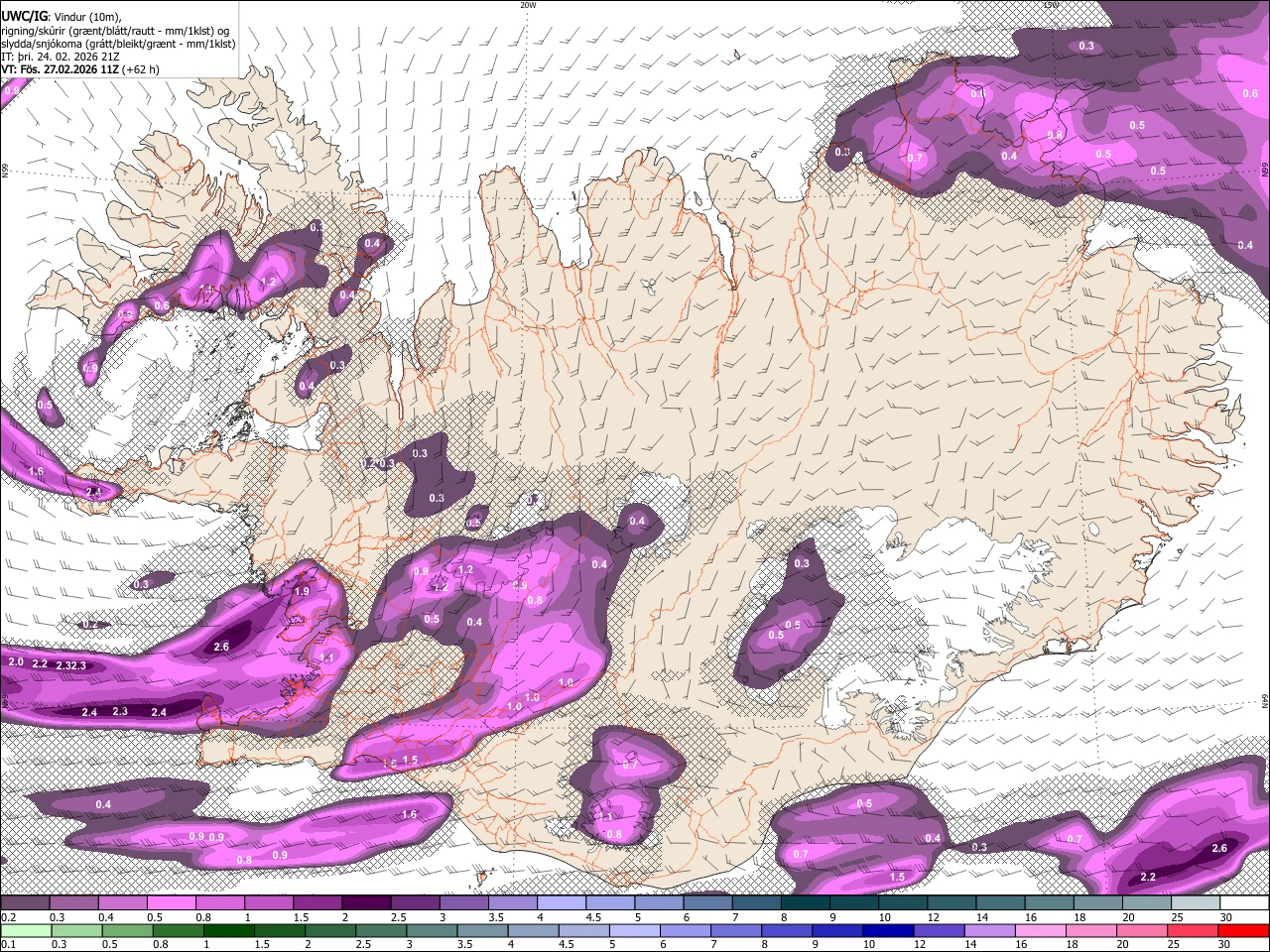This screenshot has width=1270, height=952.
Task: Click the 1.9 precipitation value on the map
Action: coord(303,591)
